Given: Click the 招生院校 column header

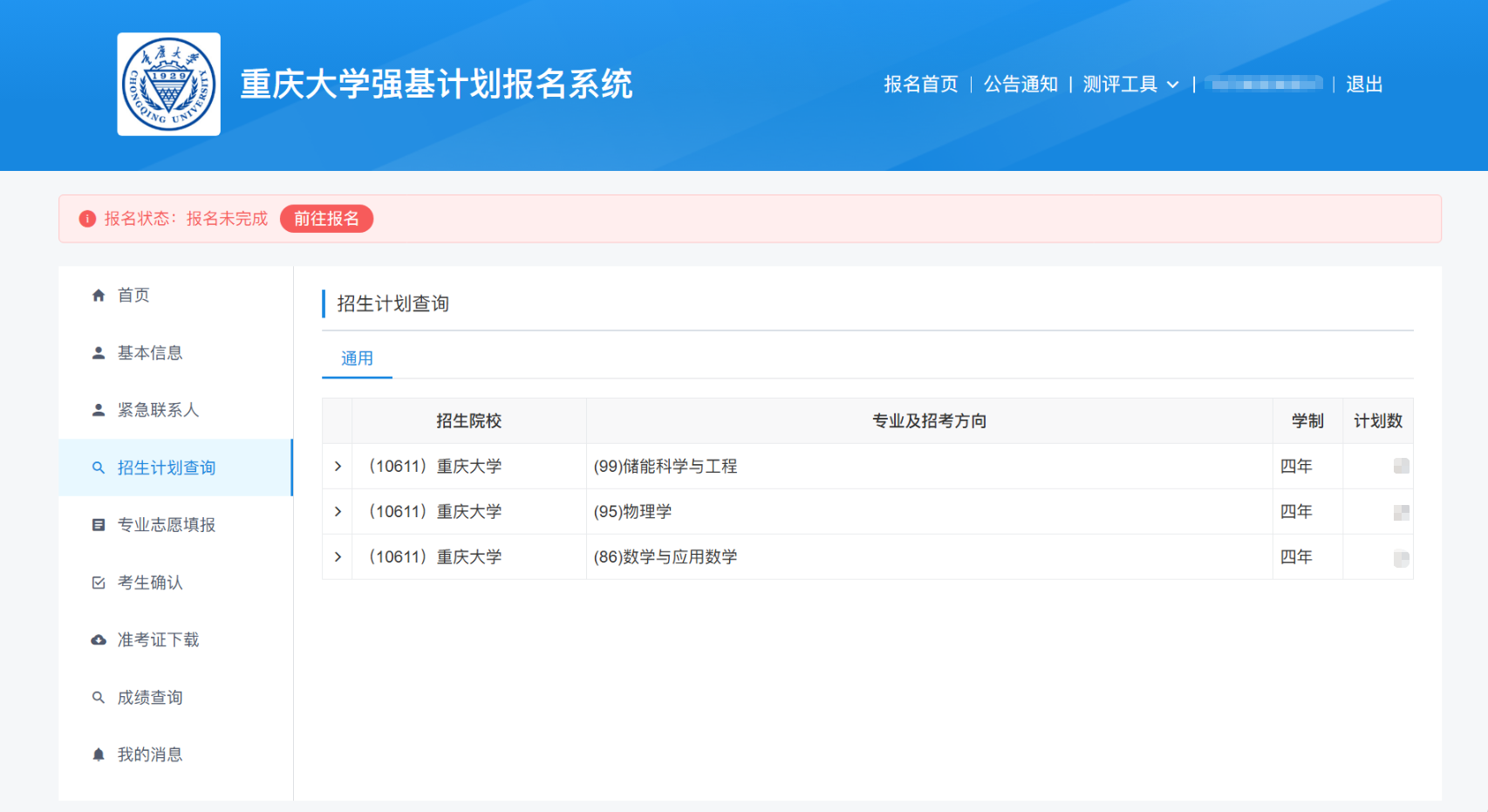Looking at the screenshot, I should (469, 421).
